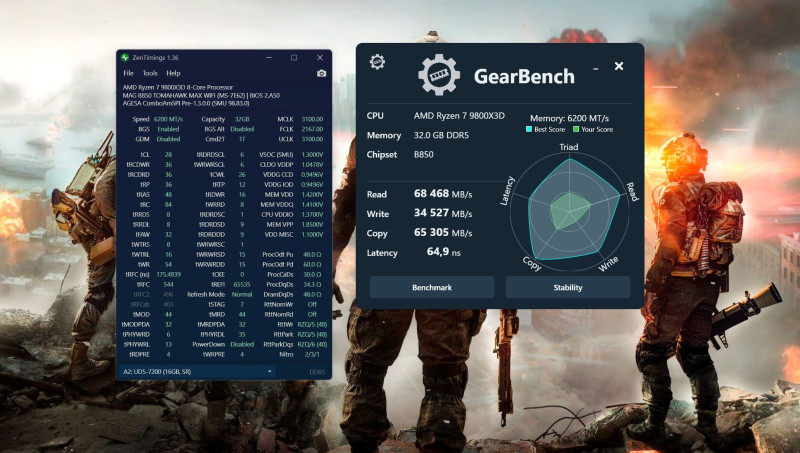Click the tRAS value 48

(168, 194)
